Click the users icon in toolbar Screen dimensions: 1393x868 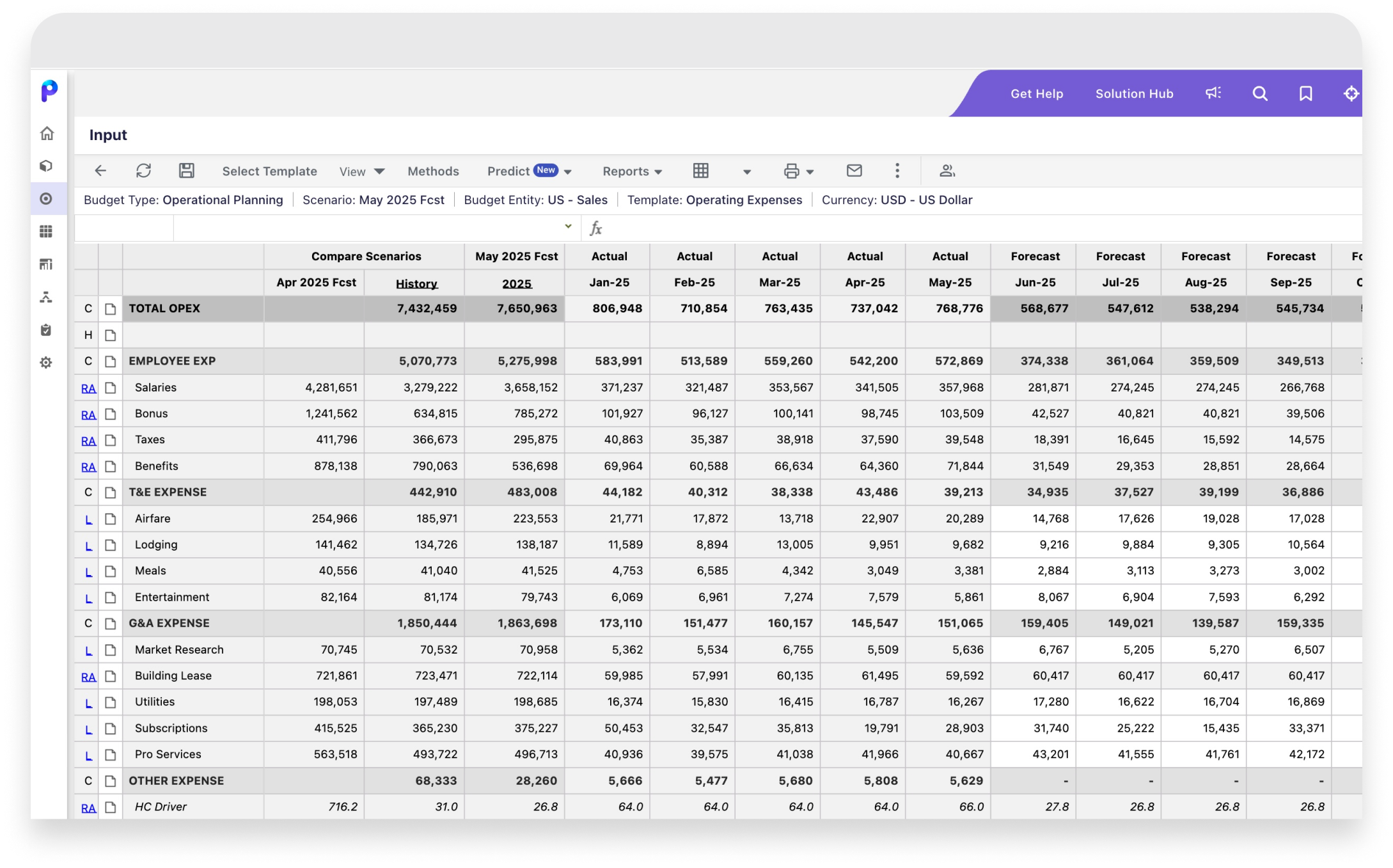pyautogui.click(x=947, y=171)
